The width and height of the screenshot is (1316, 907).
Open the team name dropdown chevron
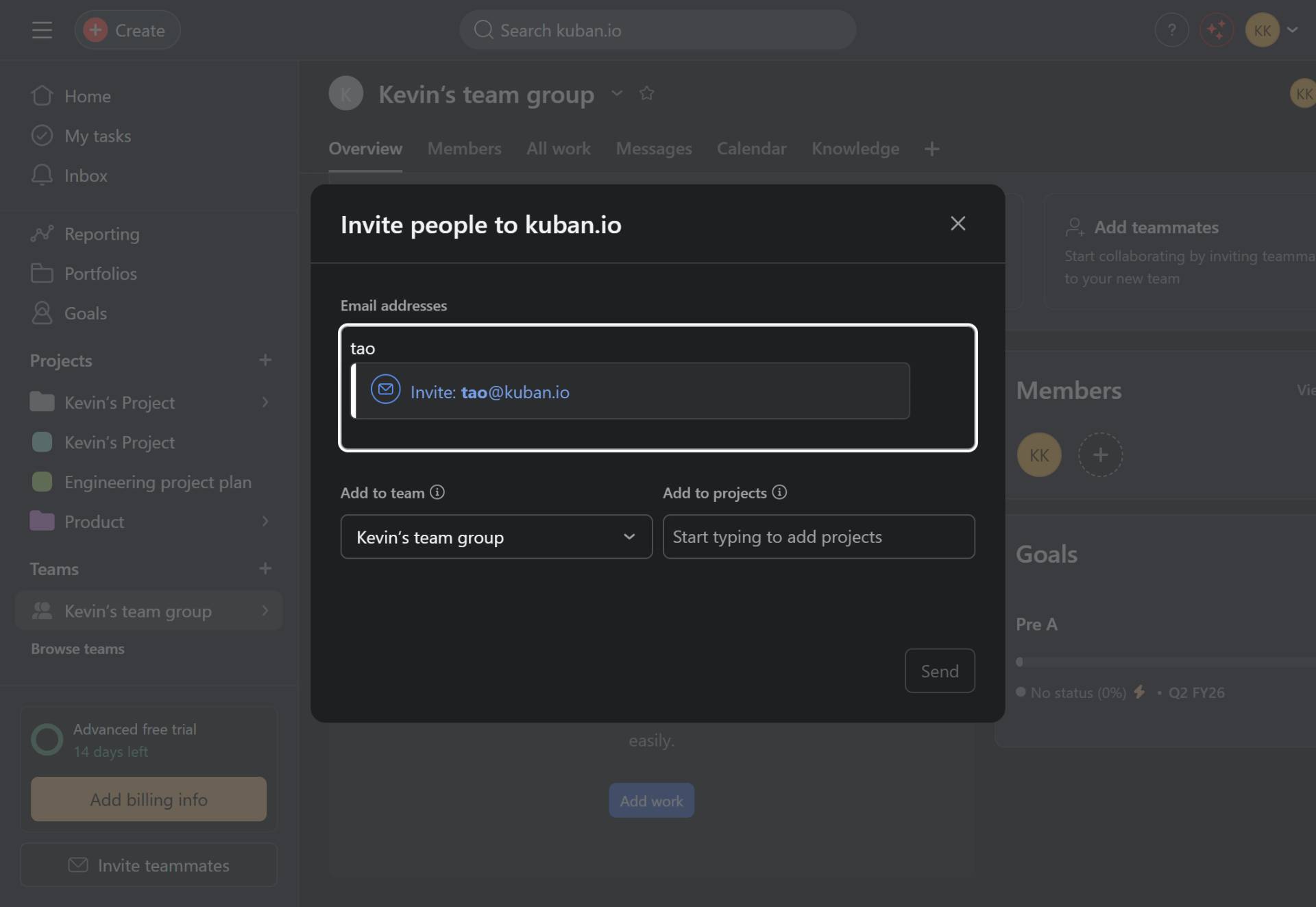point(617,93)
